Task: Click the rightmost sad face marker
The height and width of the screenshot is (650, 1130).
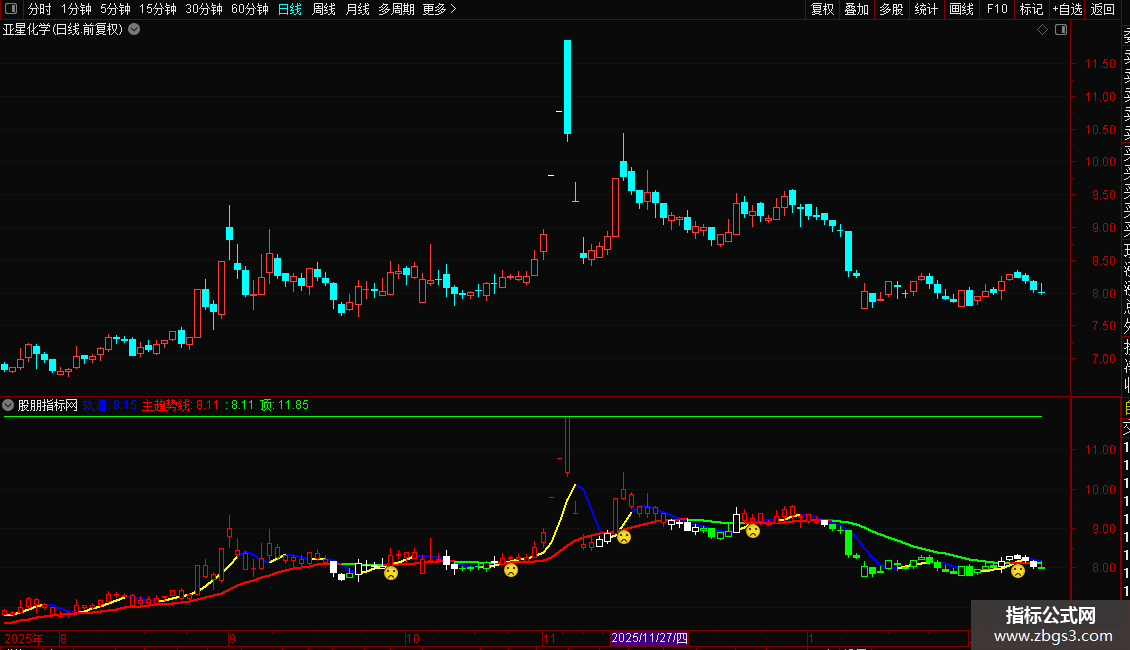Action: (x=1018, y=571)
